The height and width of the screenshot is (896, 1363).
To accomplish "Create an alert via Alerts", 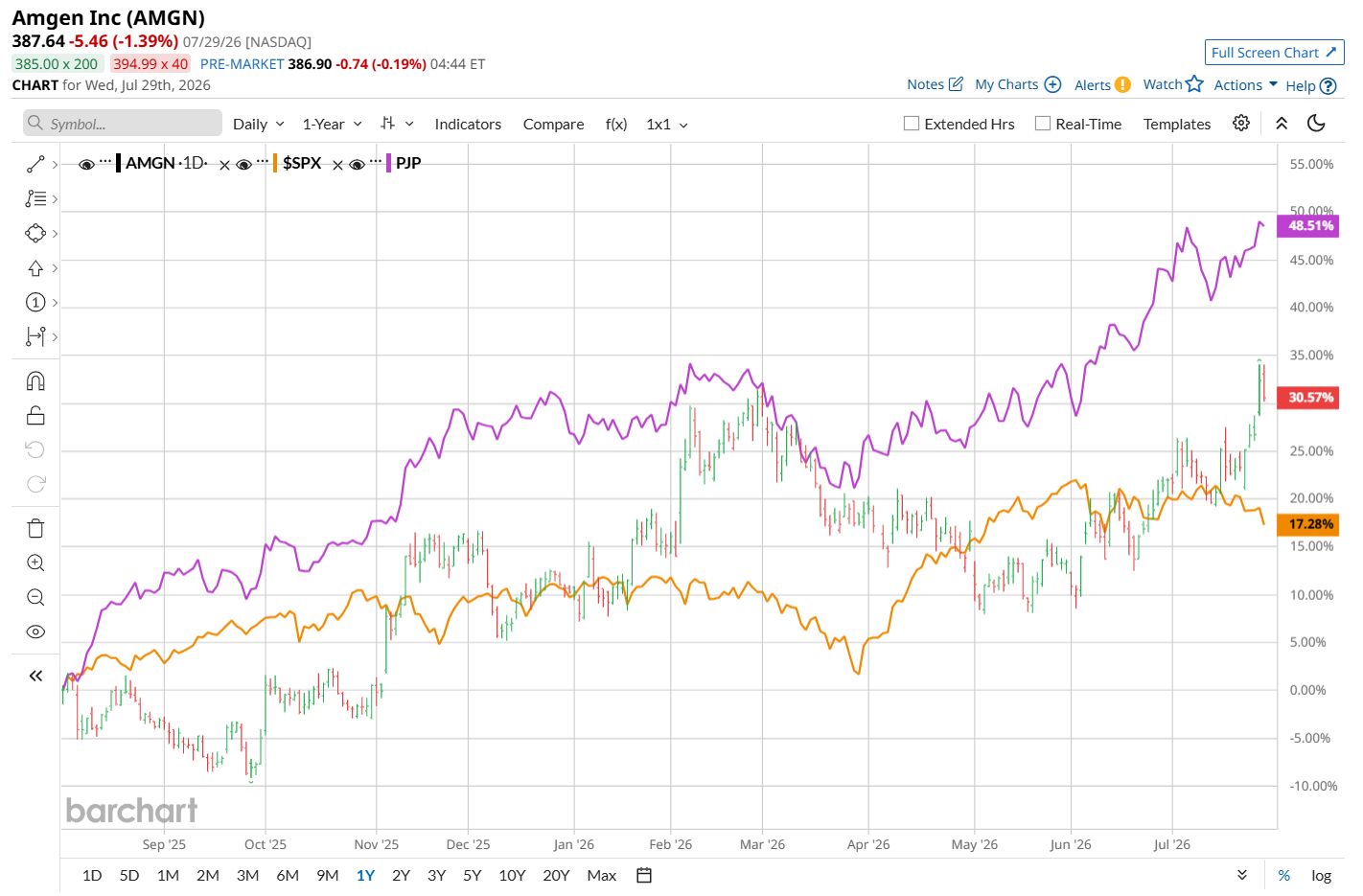I will [1102, 84].
